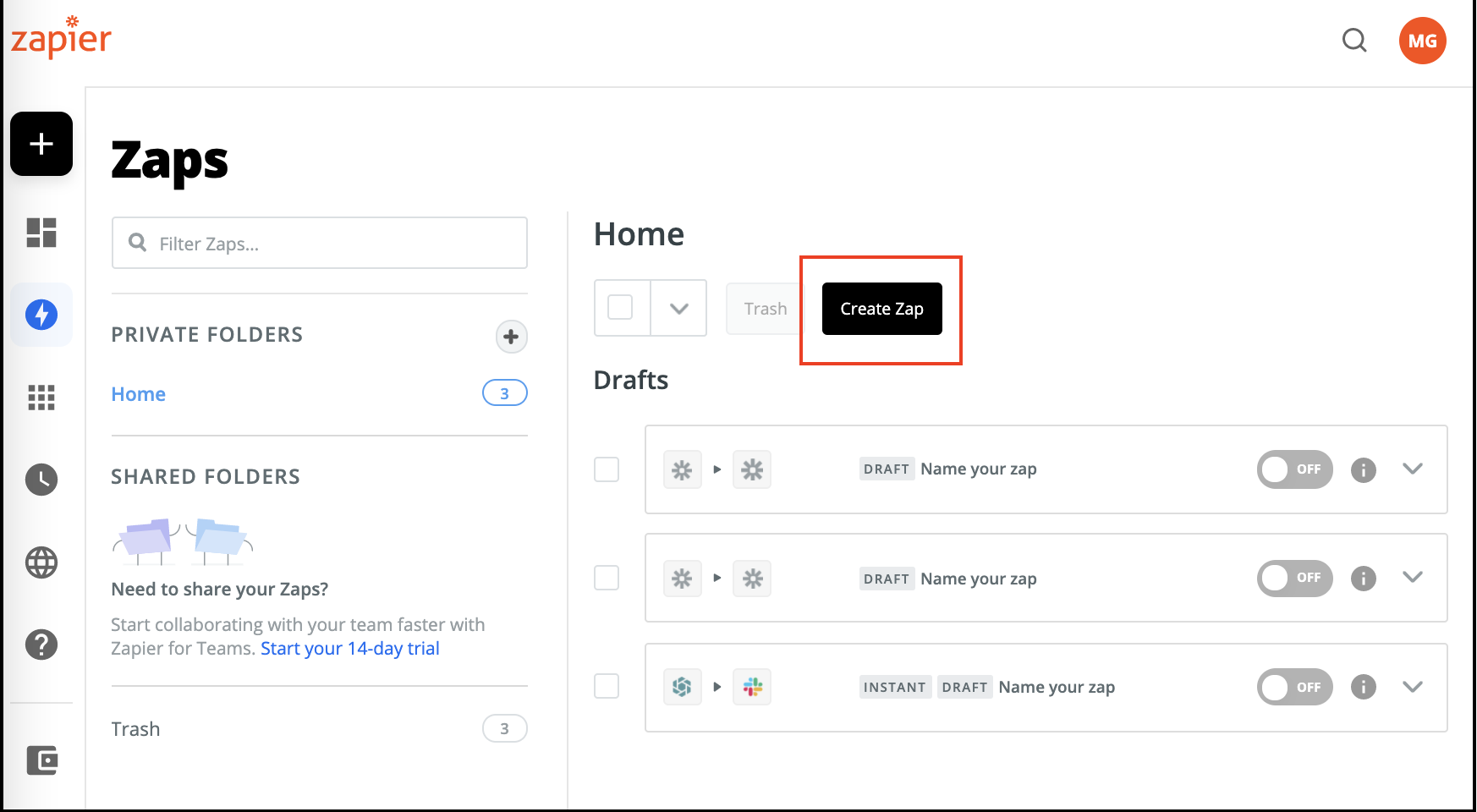Image resolution: width=1477 pixels, height=812 pixels.
Task: Open the Trash folder in the sidebar
Action: (x=135, y=728)
